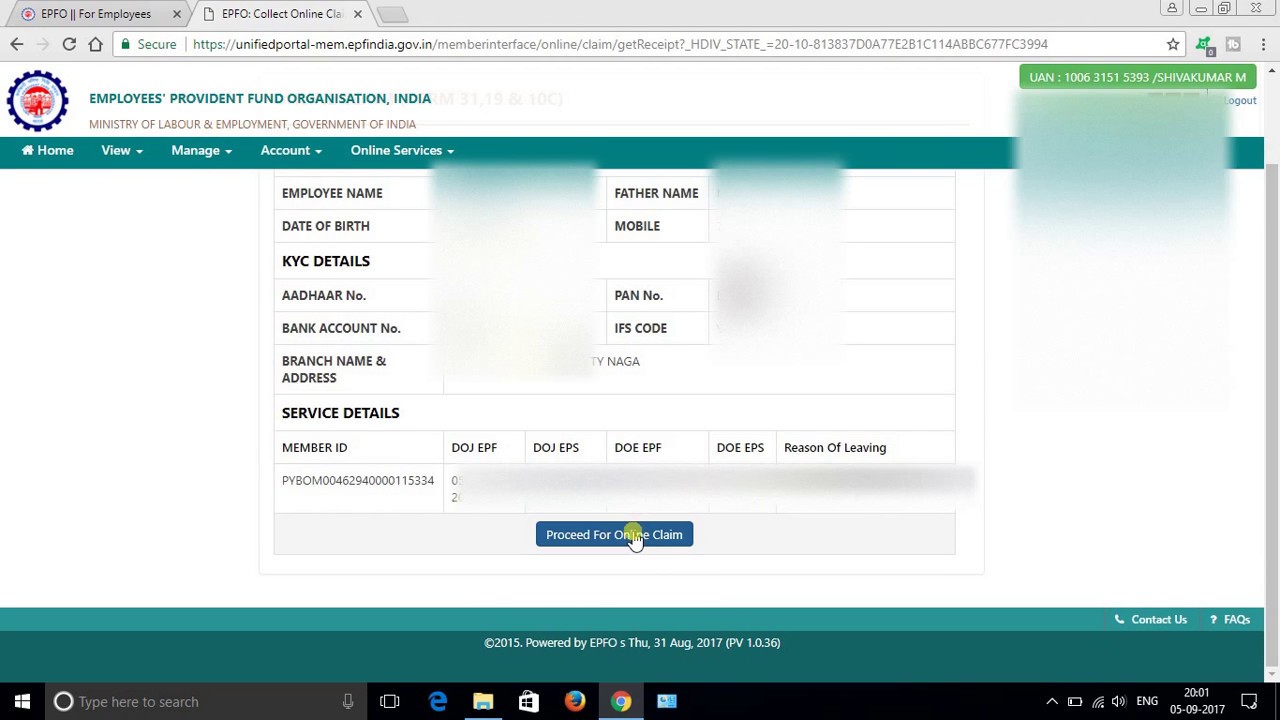The width and height of the screenshot is (1280, 720).
Task: Click KYC DETAILS heading
Action: click(x=326, y=261)
